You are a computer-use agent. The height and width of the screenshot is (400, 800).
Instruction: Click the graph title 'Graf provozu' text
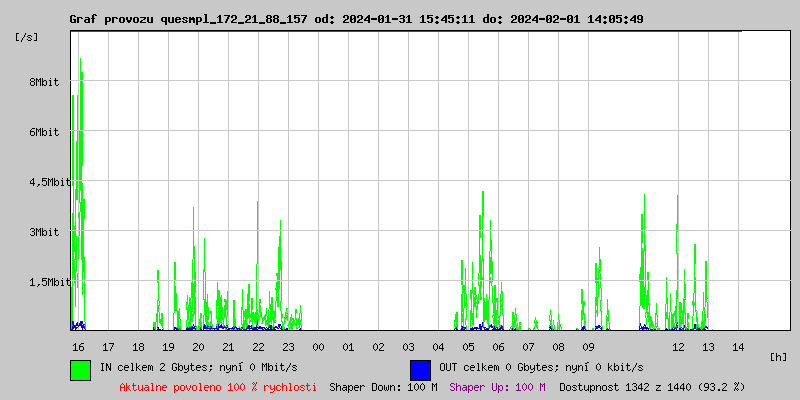(110, 19)
